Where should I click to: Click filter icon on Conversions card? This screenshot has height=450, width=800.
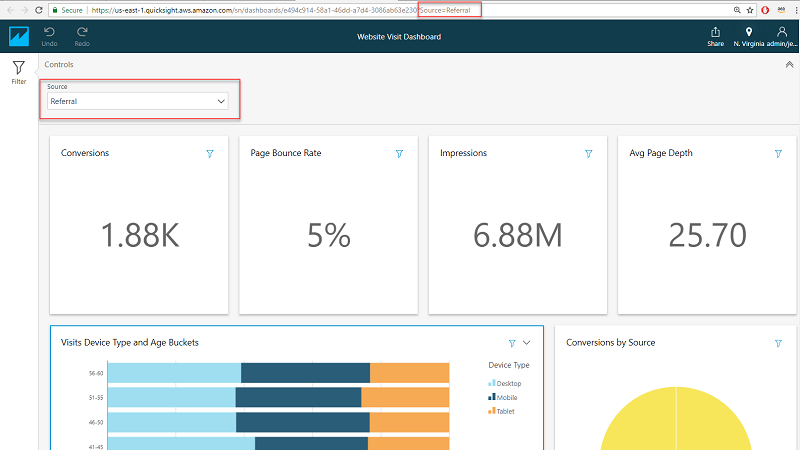click(x=209, y=154)
